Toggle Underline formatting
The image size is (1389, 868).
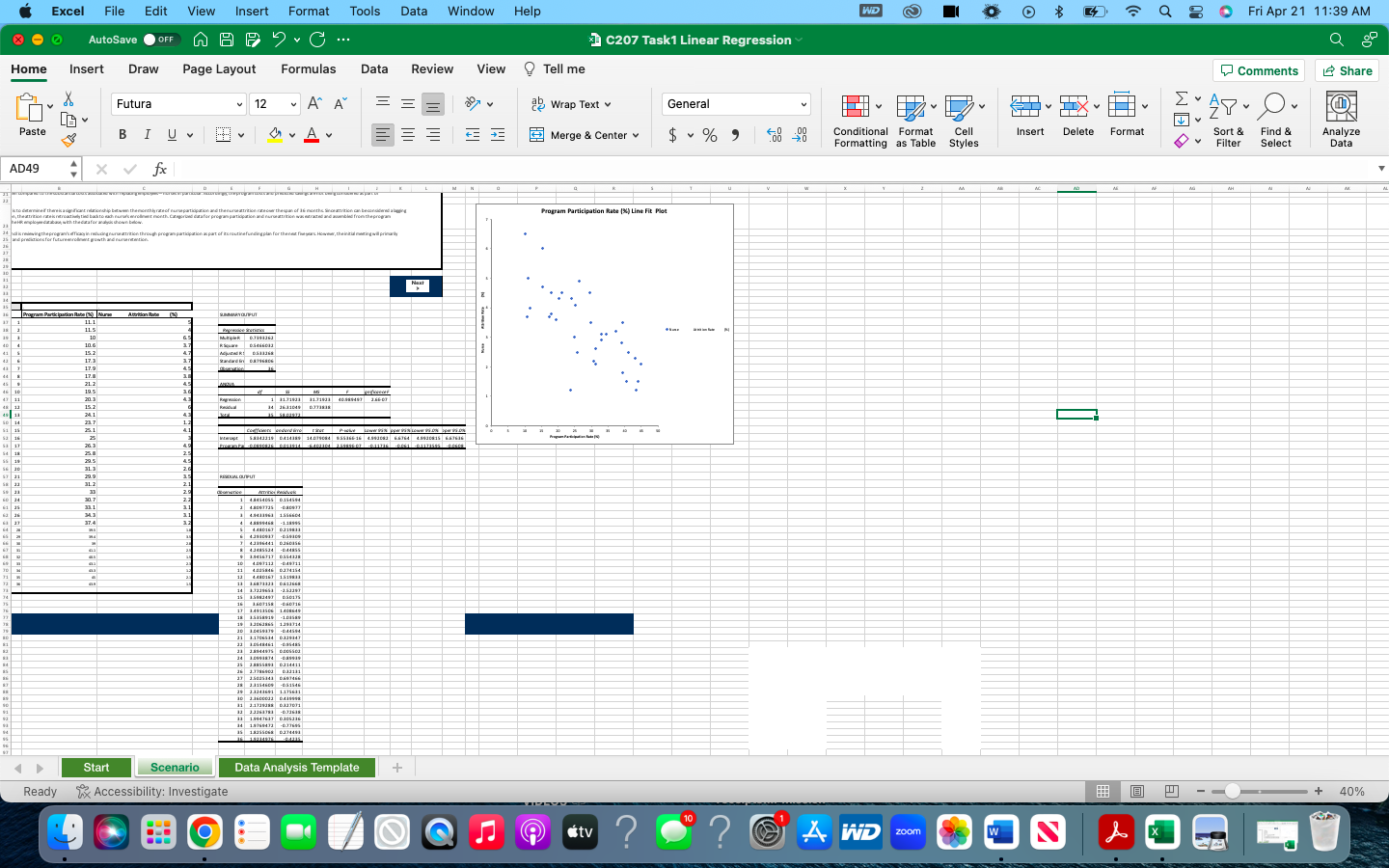point(172,135)
